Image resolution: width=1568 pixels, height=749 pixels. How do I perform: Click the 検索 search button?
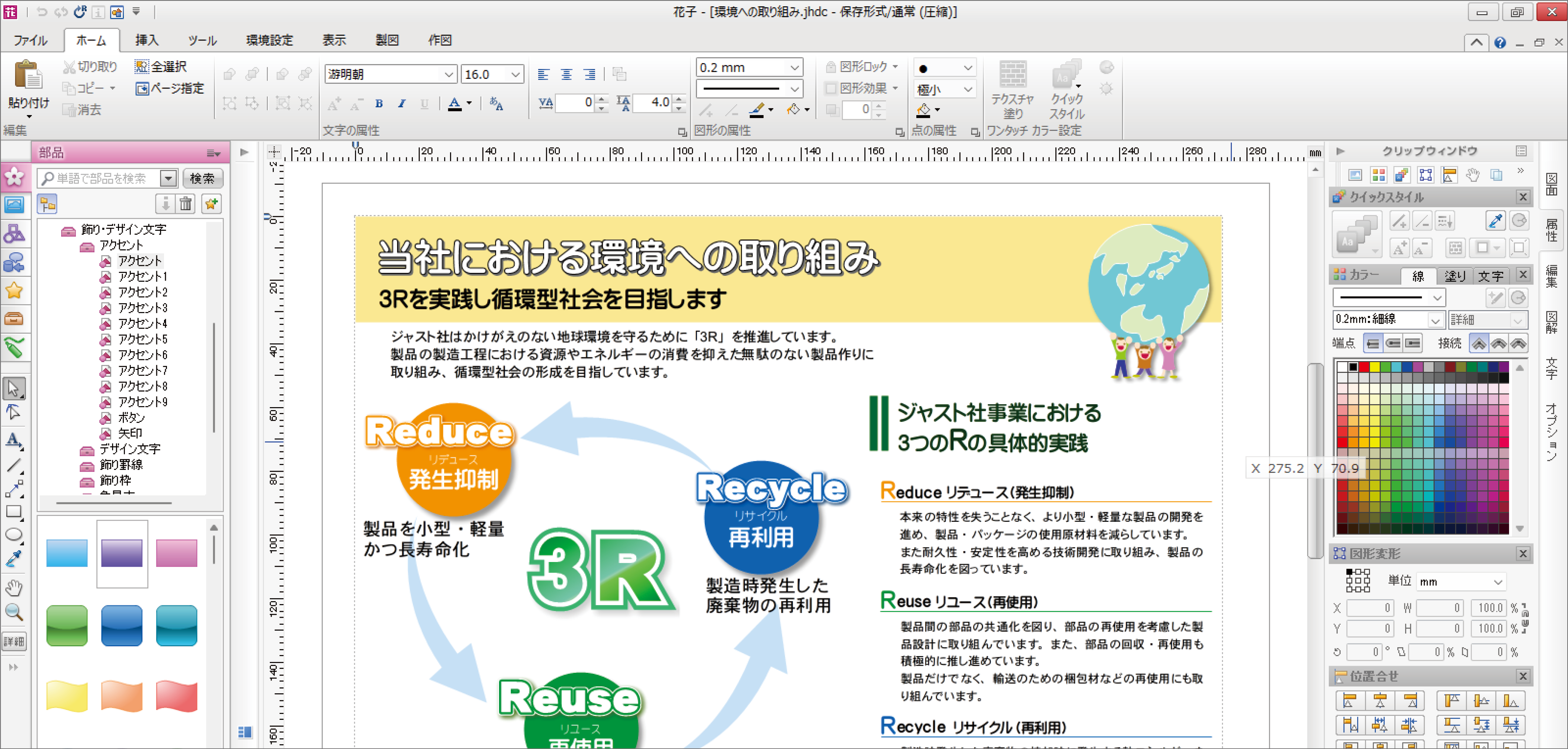pos(202,178)
